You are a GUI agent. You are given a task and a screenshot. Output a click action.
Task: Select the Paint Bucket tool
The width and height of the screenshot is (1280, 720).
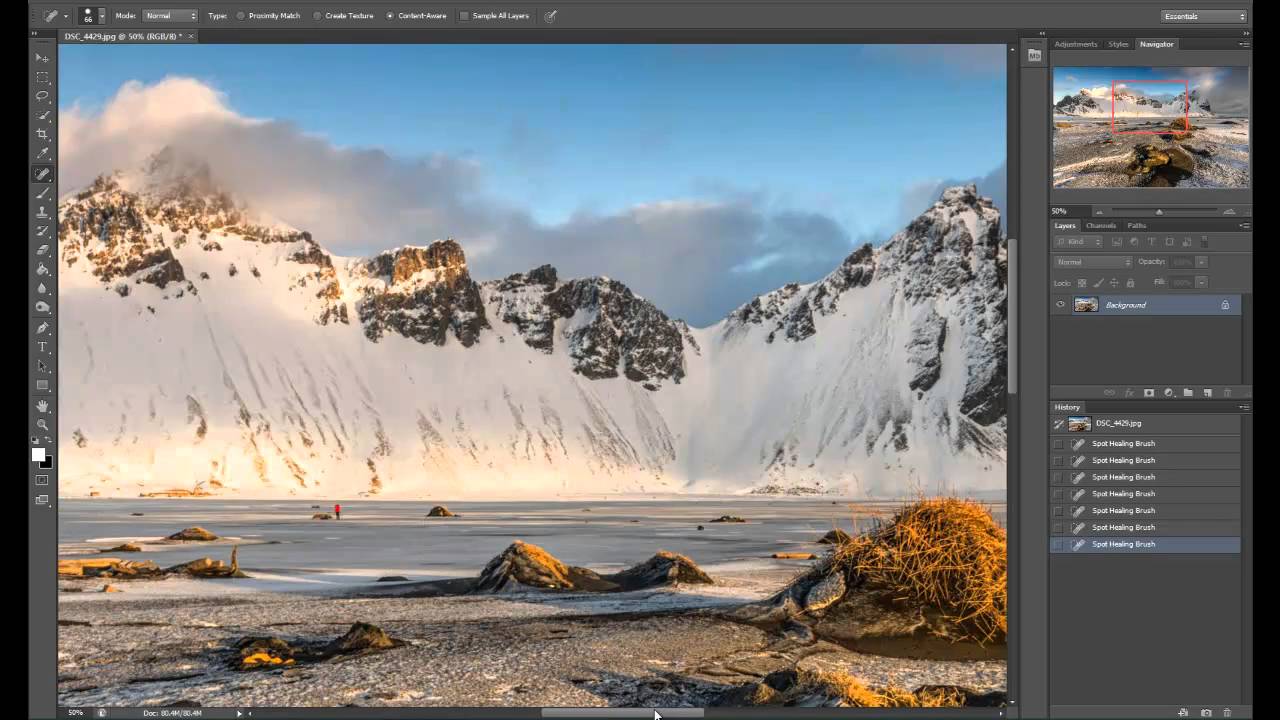coord(42,269)
